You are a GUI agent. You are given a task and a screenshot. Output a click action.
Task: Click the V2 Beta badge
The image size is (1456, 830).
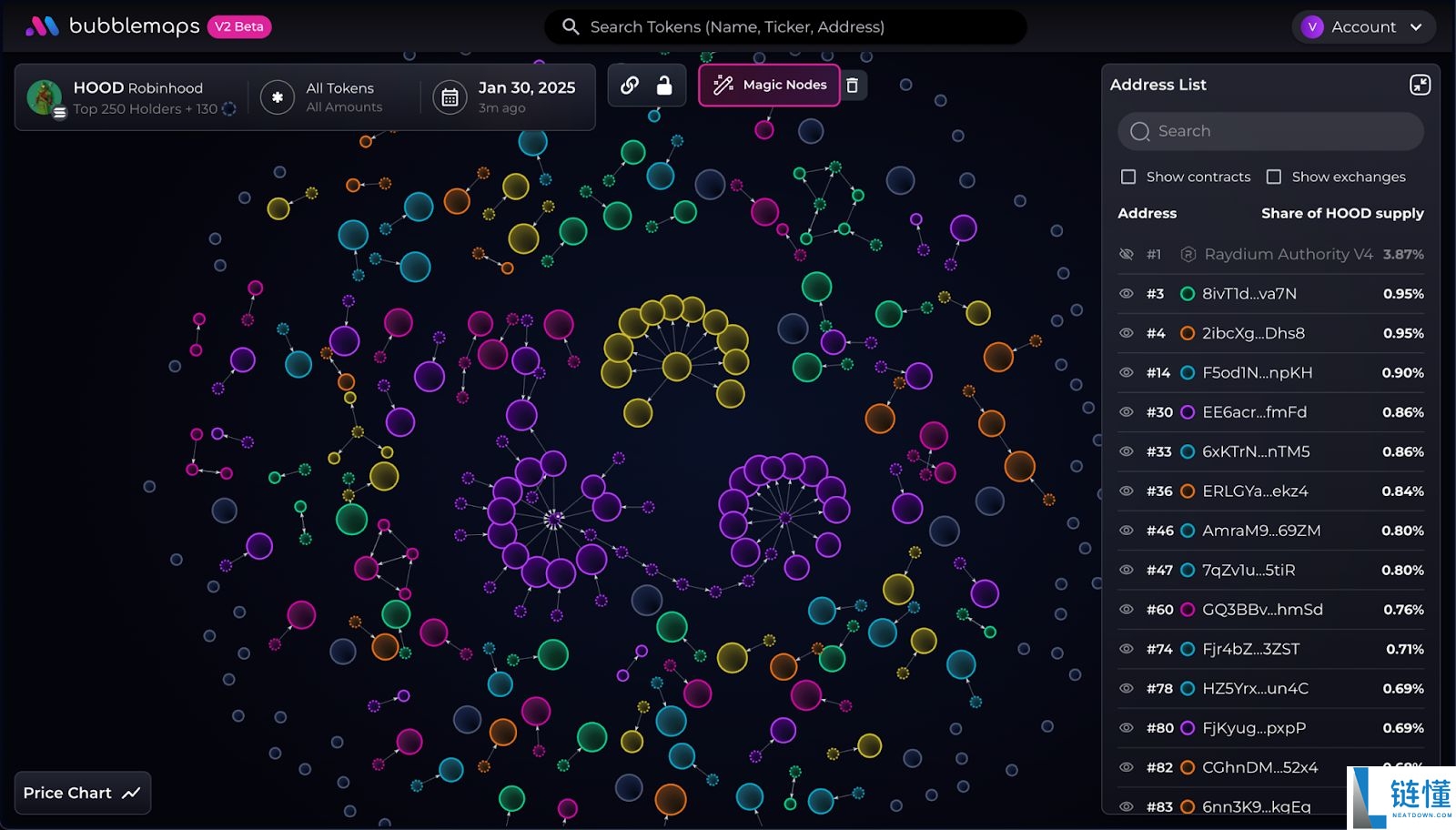pyautogui.click(x=239, y=26)
